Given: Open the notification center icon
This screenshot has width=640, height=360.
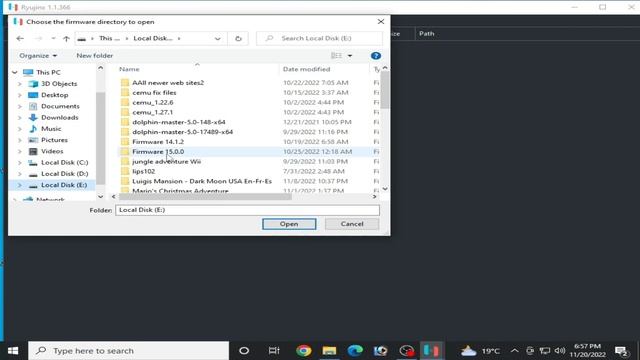Looking at the screenshot, I should 622,351.
